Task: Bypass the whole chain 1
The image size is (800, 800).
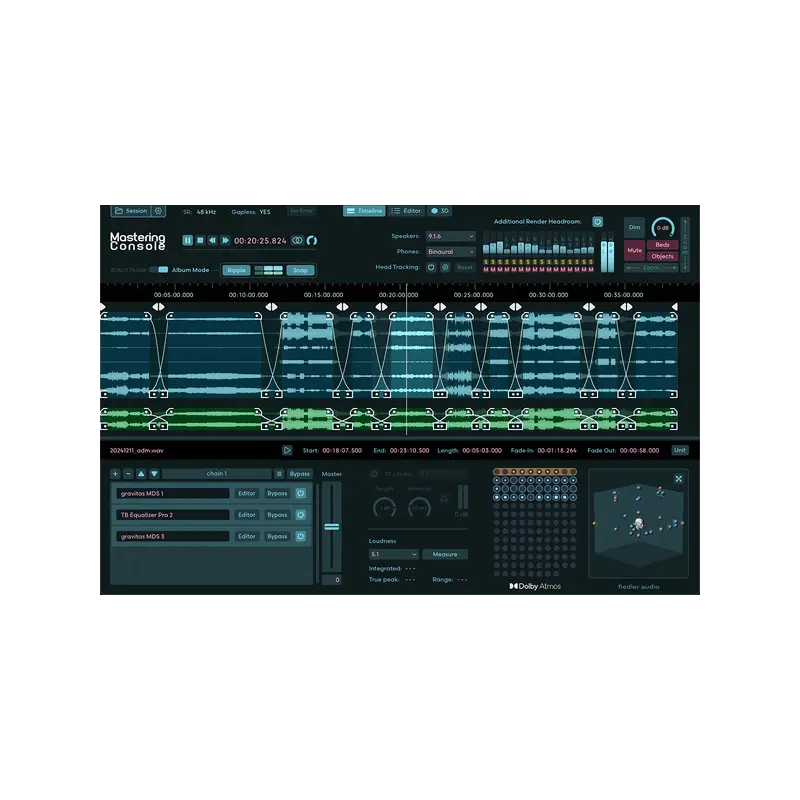Action: [x=299, y=473]
